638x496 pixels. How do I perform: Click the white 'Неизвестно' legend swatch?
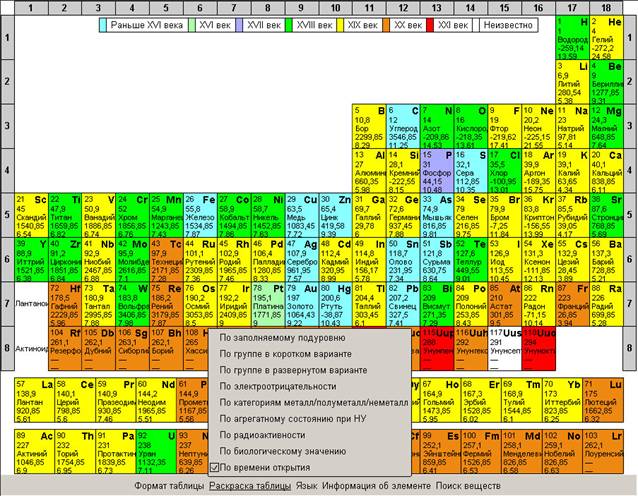(x=476, y=25)
